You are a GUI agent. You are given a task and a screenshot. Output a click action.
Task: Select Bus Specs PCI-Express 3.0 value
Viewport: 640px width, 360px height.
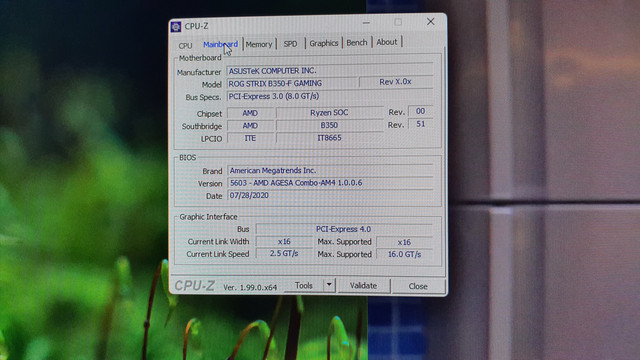[330, 96]
